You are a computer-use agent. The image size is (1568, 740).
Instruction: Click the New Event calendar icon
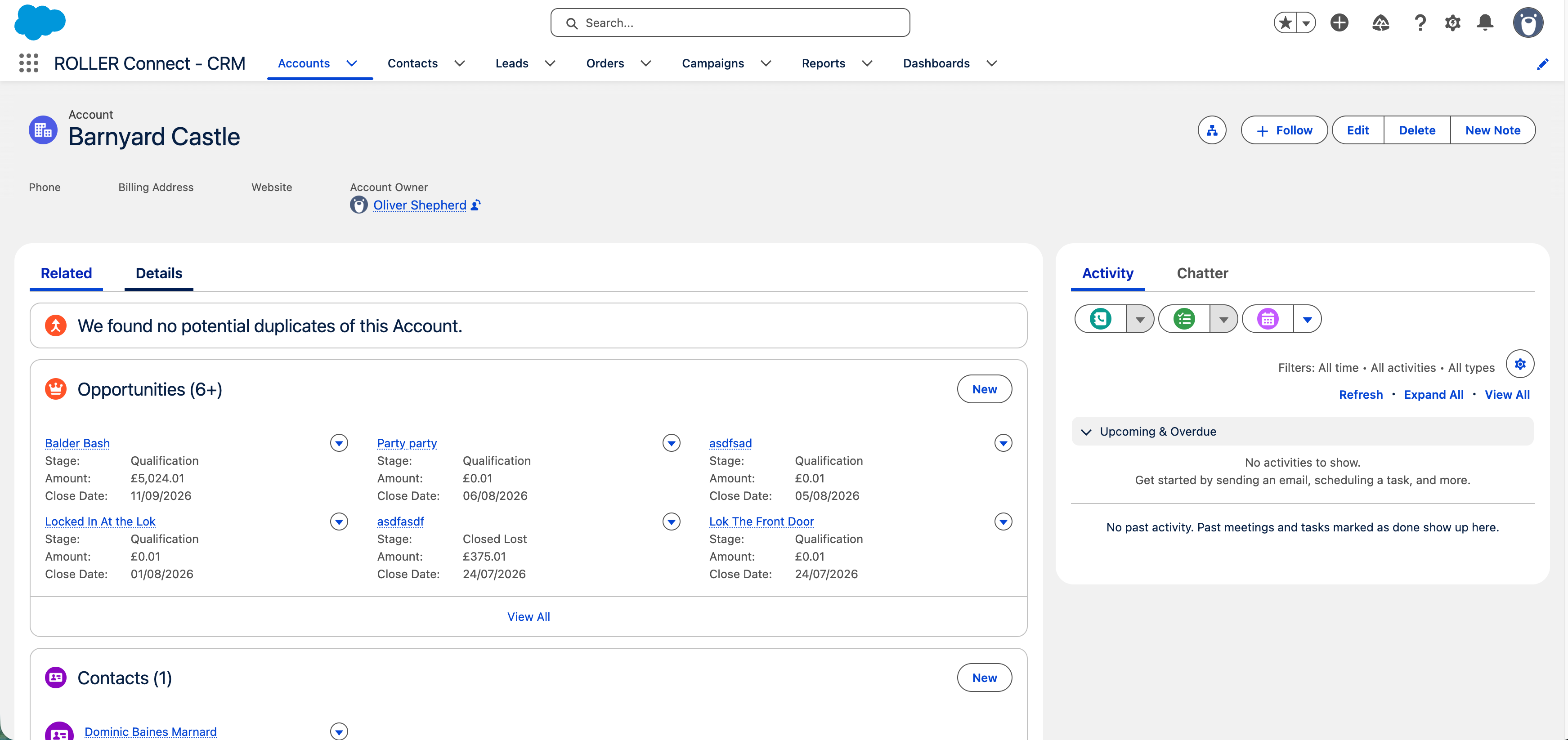[x=1268, y=319]
